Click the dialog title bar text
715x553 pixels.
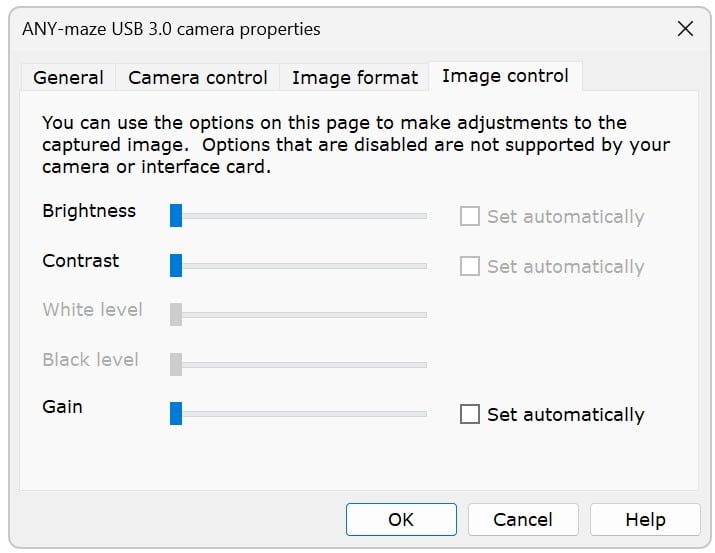coord(171,29)
